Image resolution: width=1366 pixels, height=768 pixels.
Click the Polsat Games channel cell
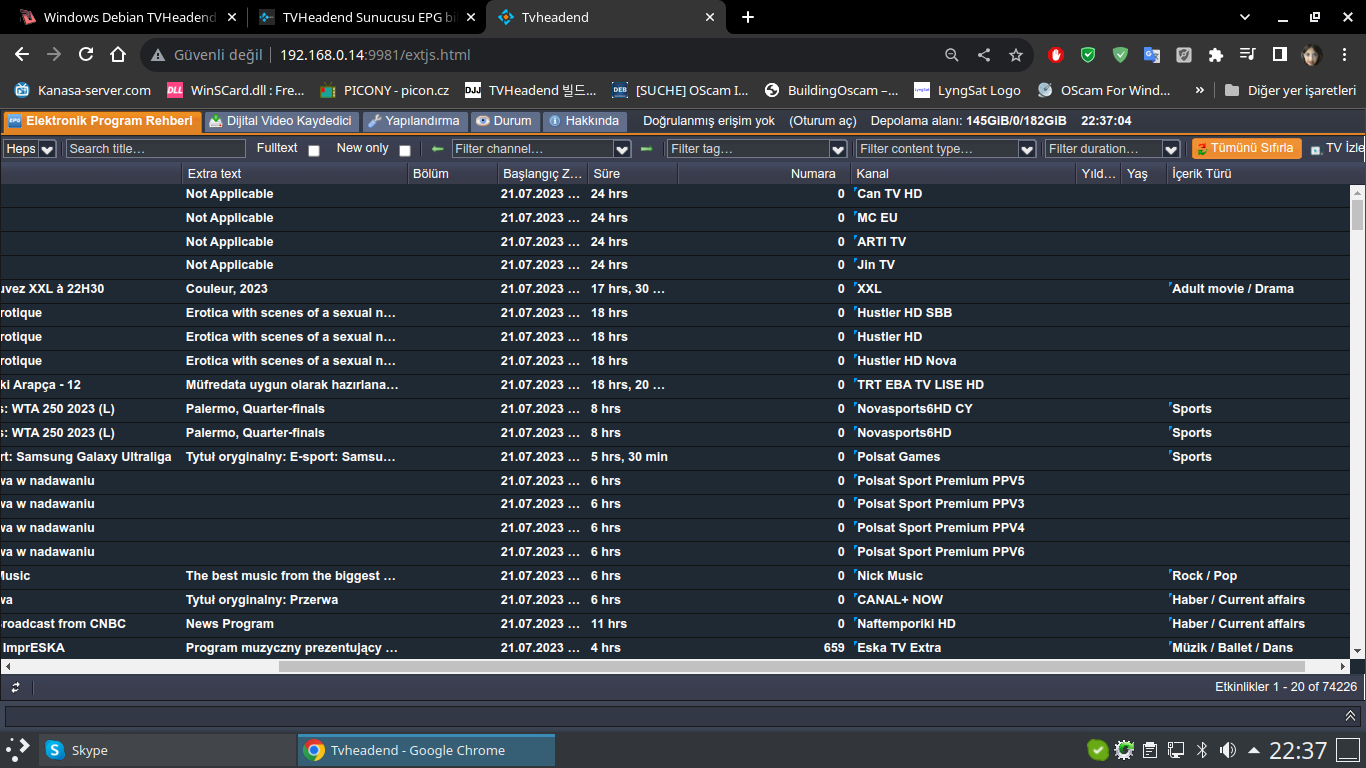coord(964,457)
